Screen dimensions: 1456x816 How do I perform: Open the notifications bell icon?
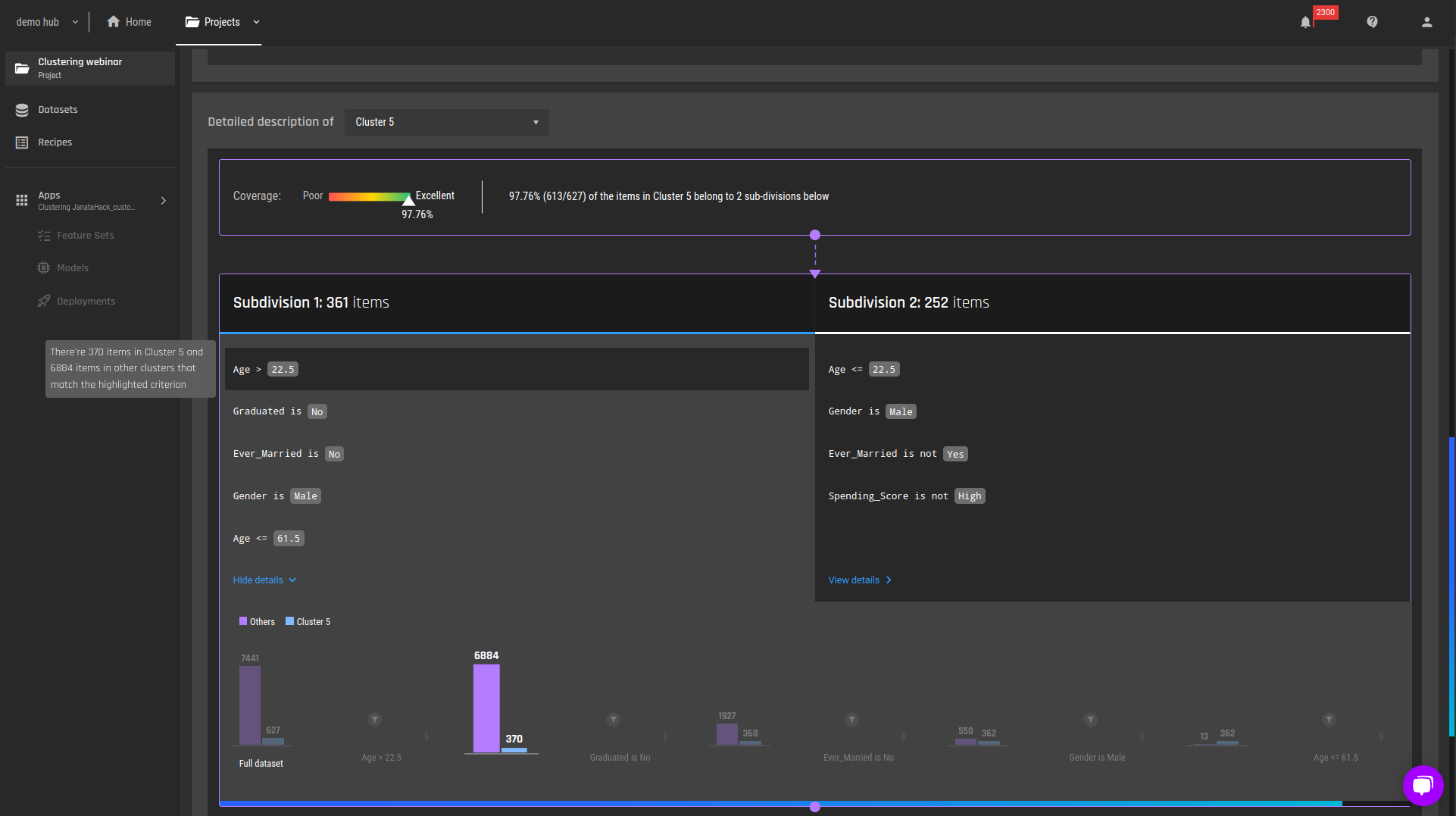coord(1305,22)
